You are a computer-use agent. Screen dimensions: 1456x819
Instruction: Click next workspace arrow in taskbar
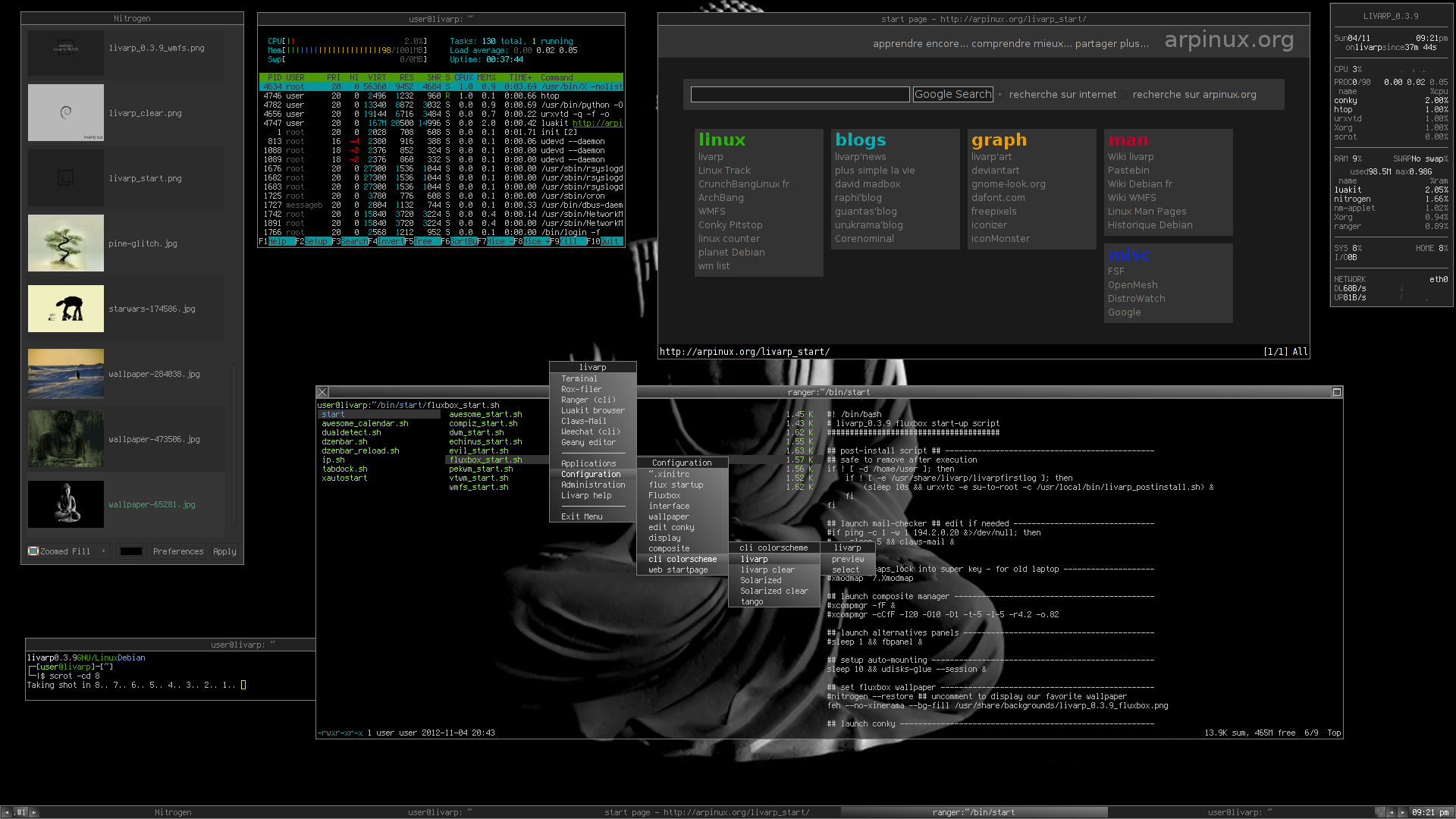click(33, 812)
